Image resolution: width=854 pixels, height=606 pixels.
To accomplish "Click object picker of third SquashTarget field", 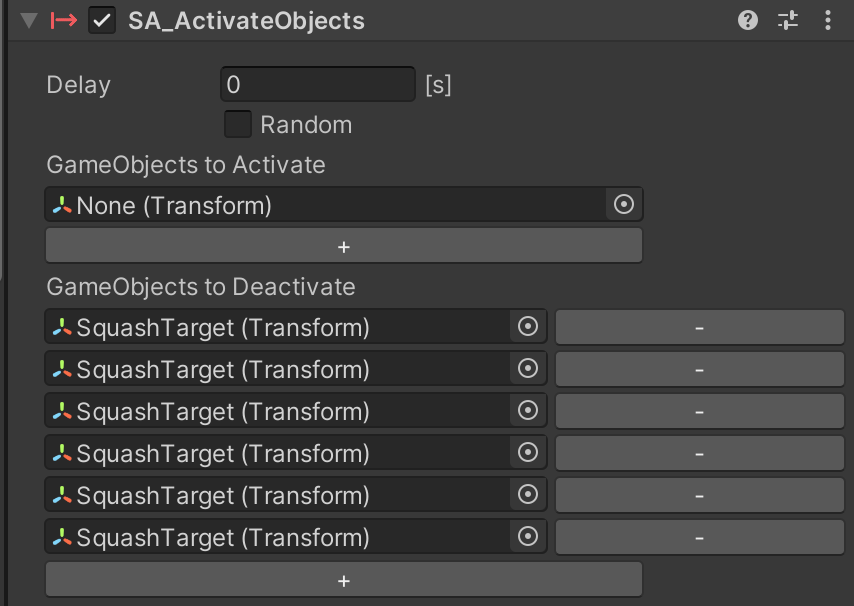I will [528, 411].
